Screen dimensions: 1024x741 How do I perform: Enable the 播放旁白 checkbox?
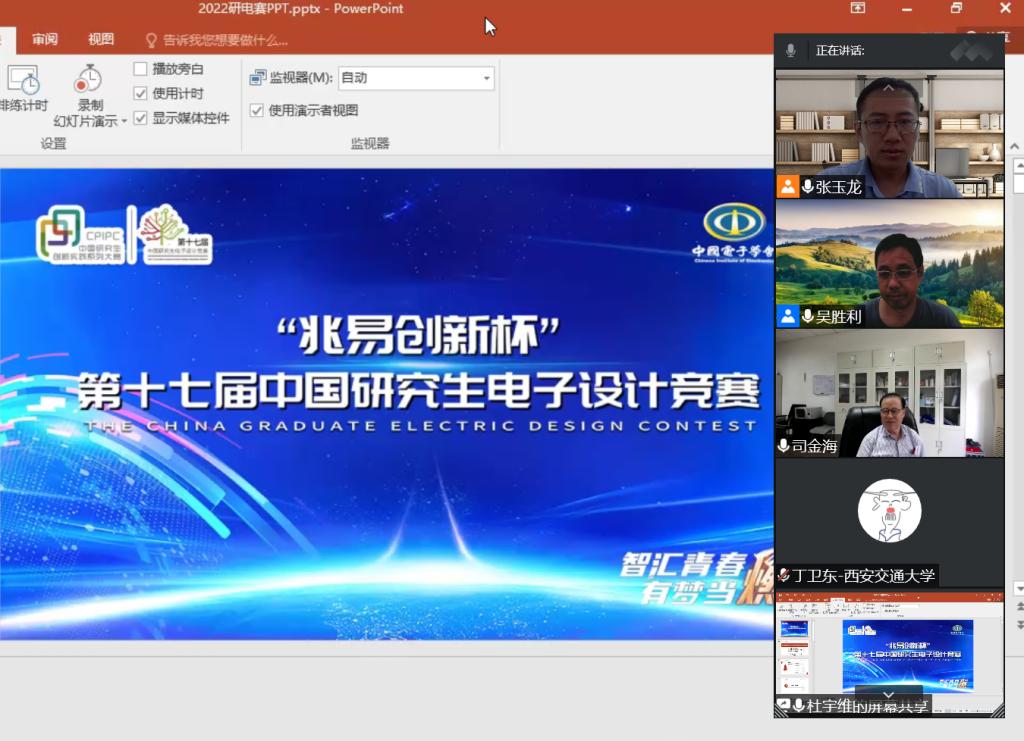coord(140,69)
